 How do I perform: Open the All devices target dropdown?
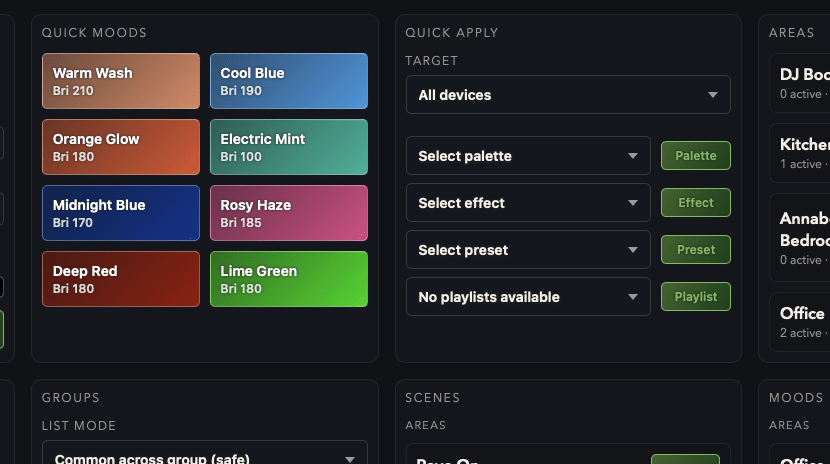(x=568, y=95)
